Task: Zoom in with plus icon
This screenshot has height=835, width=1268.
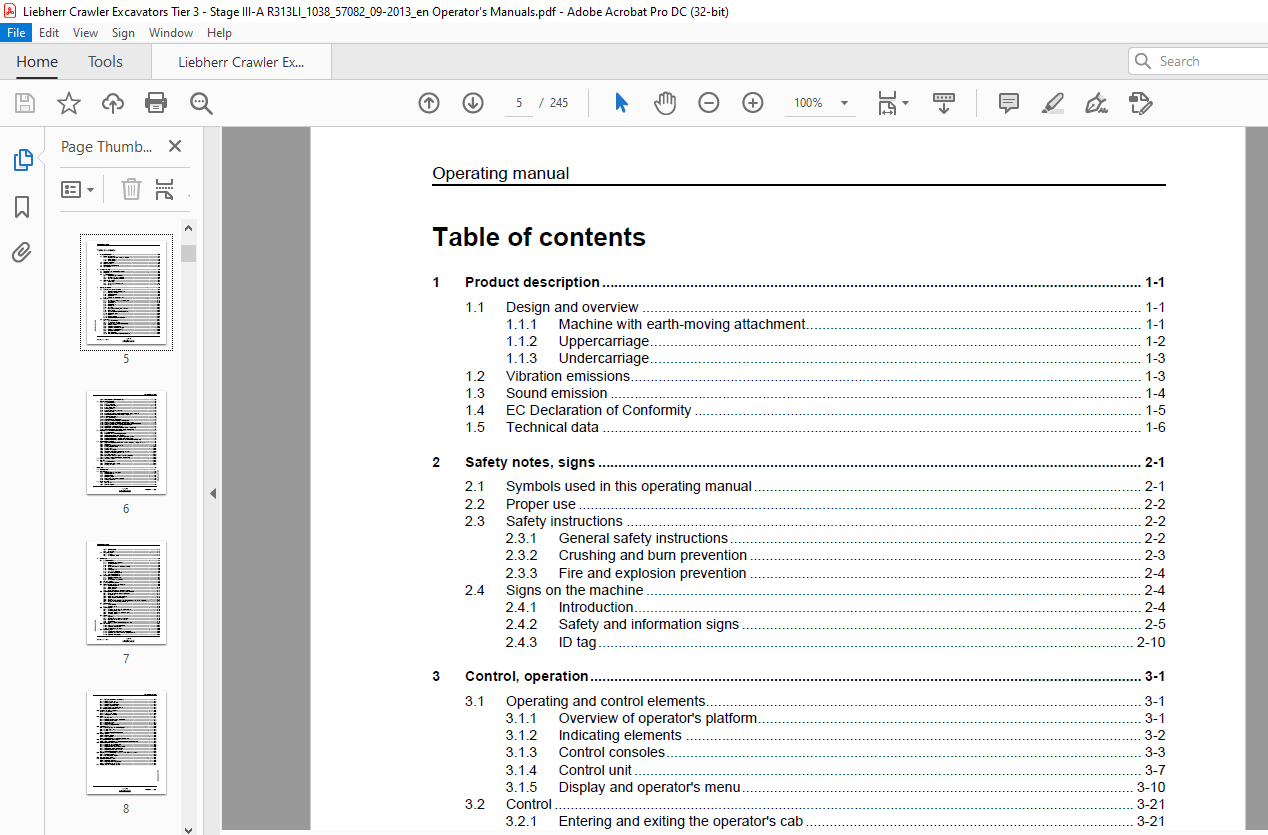Action: (x=753, y=103)
